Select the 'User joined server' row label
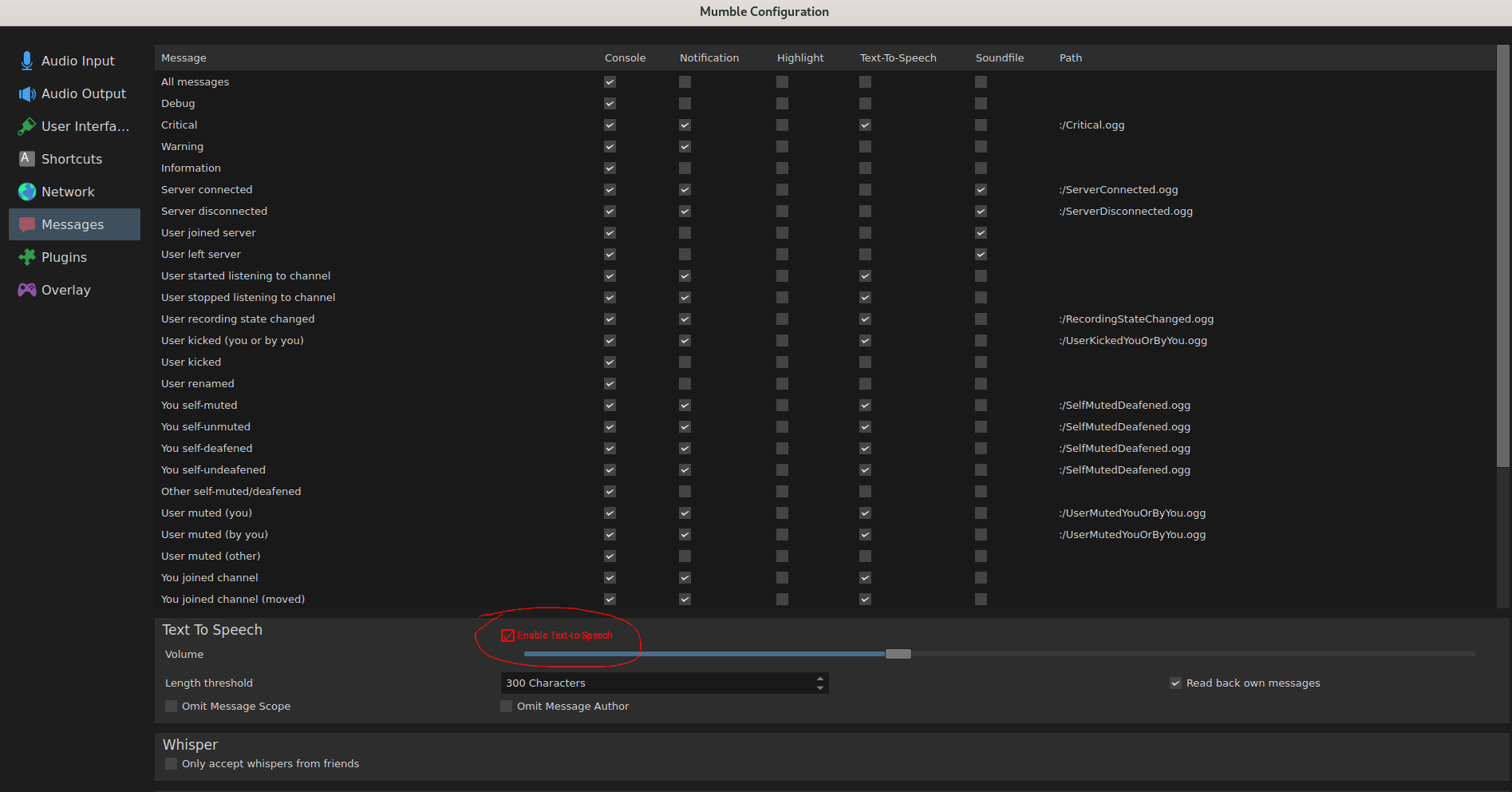 208,232
